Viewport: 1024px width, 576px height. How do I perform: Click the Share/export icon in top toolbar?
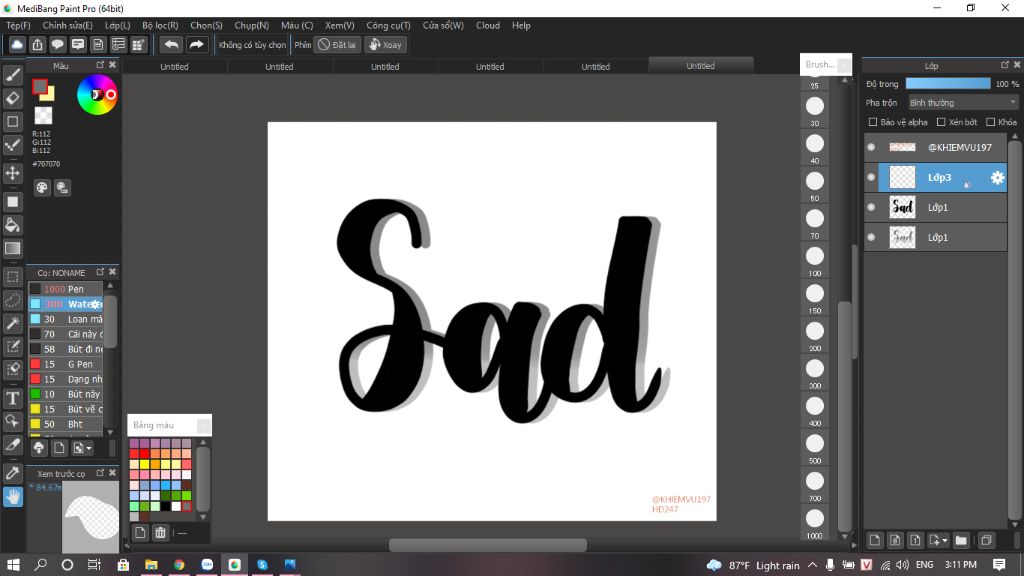pyautogui.click(x=37, y=44)
